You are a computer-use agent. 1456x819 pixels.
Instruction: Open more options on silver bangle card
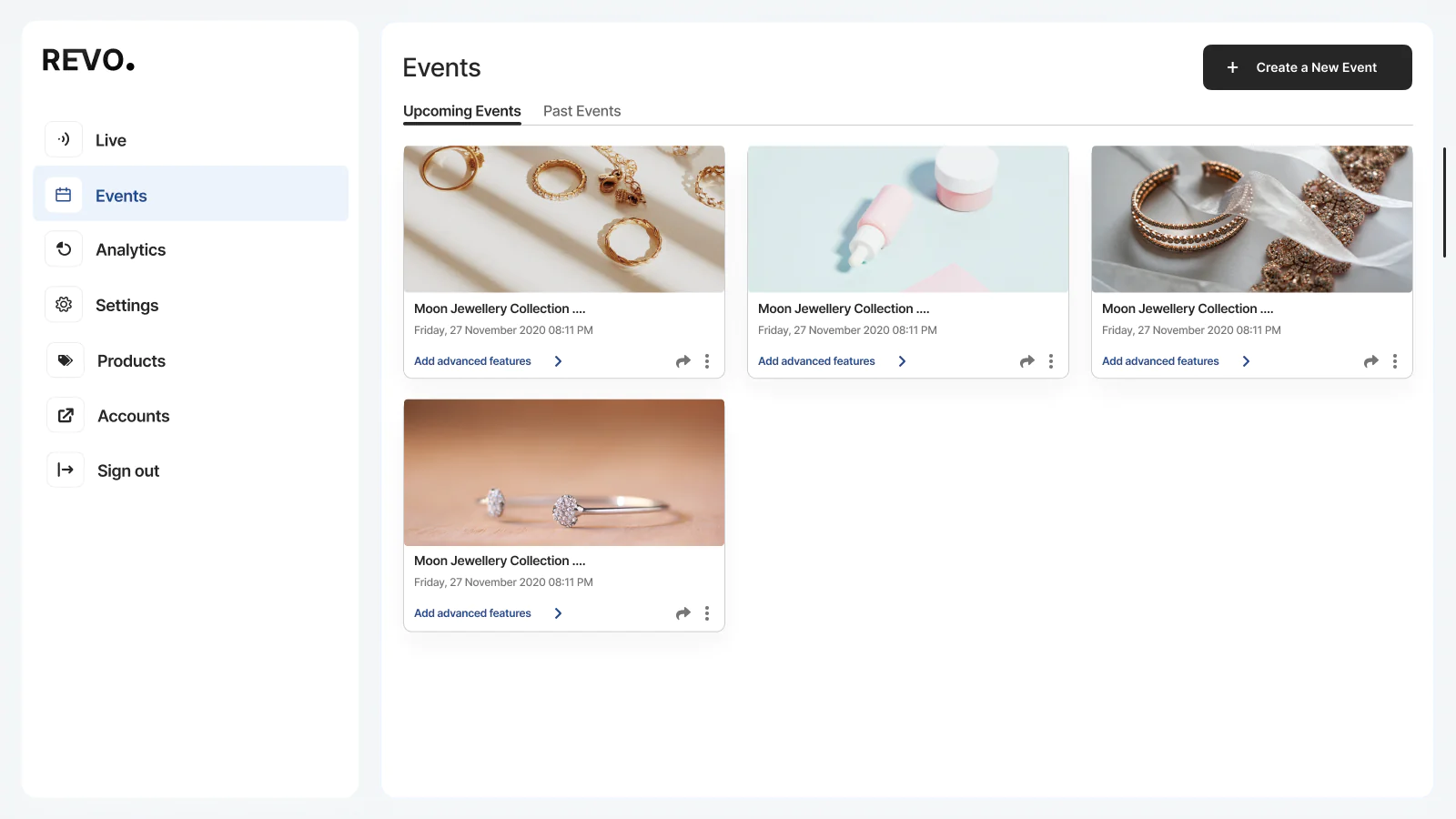click(x=707, y=613)
